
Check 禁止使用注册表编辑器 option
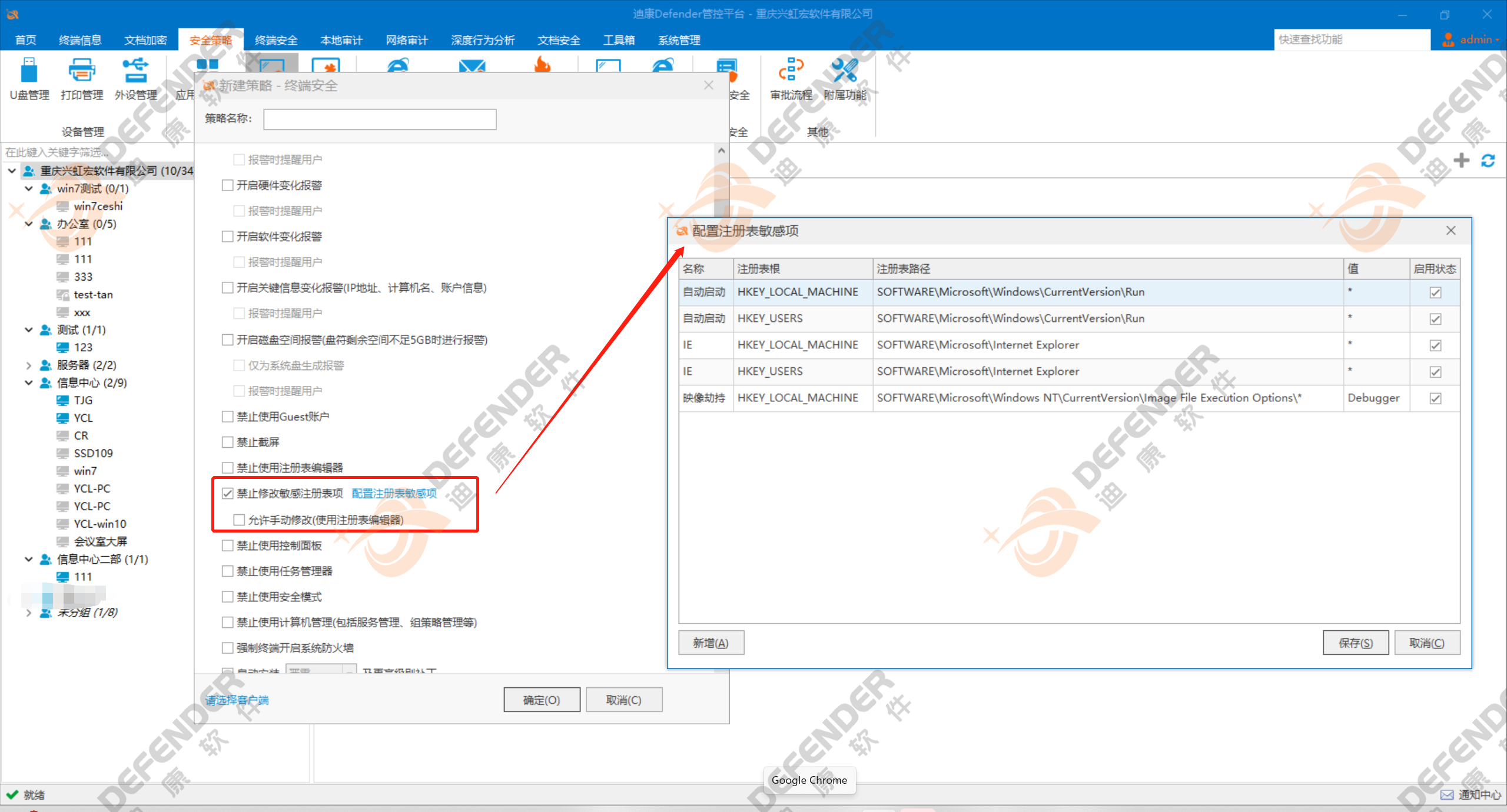[x=228, y=468]
